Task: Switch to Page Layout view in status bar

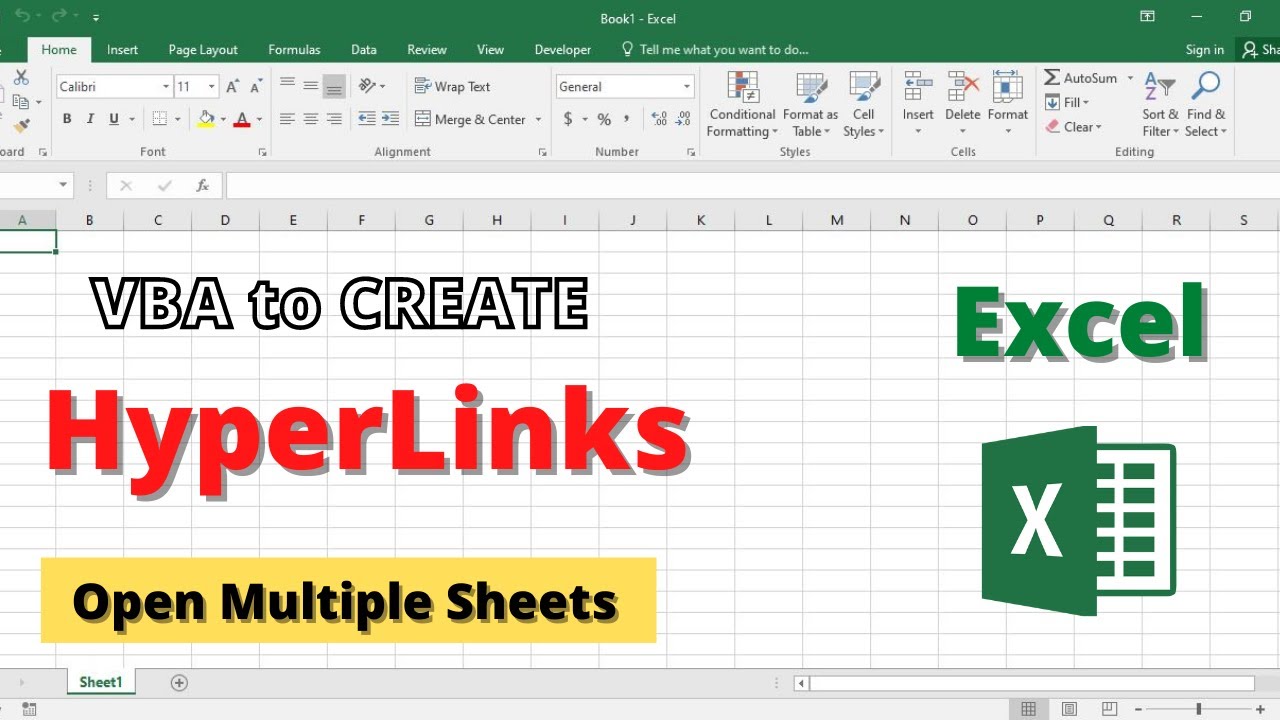Action: 1069,709
